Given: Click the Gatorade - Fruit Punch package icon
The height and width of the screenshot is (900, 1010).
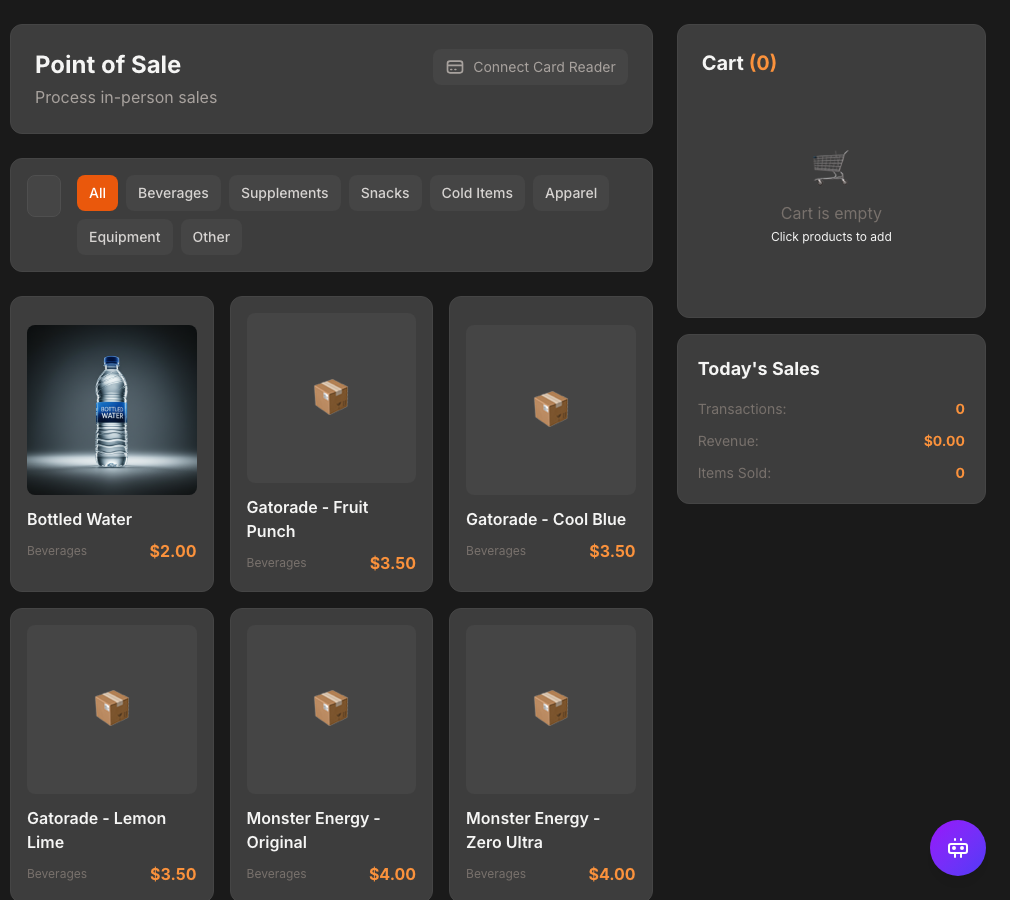Looking at the screenshot, I should [331, 397].
